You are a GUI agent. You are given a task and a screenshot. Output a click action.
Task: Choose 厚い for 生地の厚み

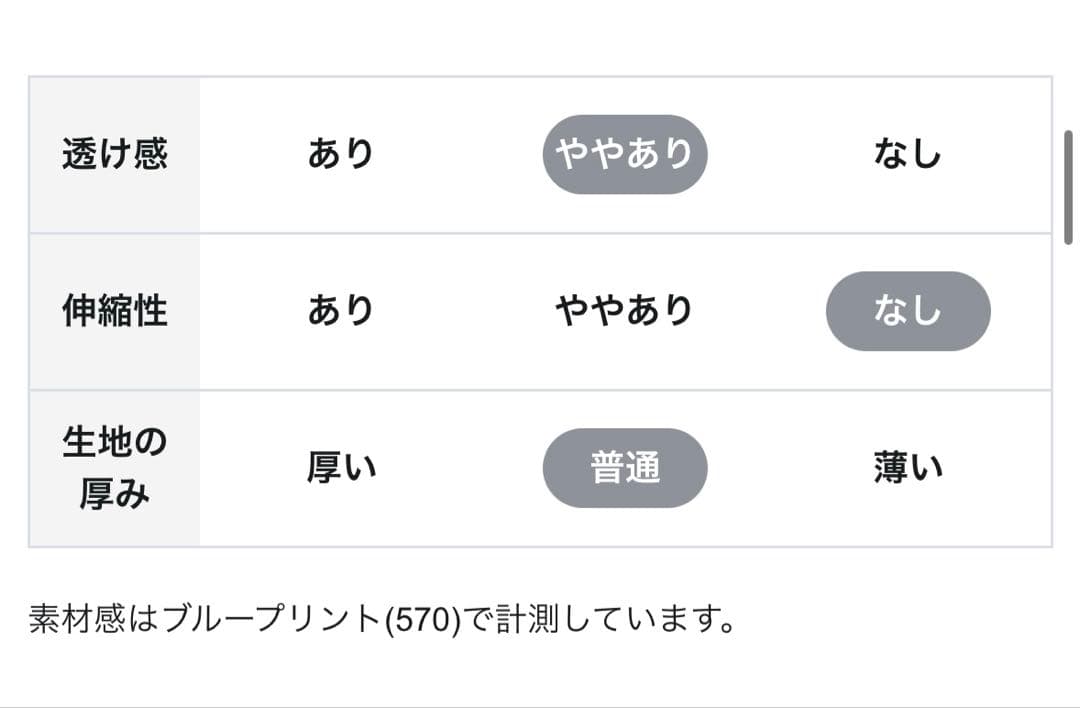tap(341, 465)
